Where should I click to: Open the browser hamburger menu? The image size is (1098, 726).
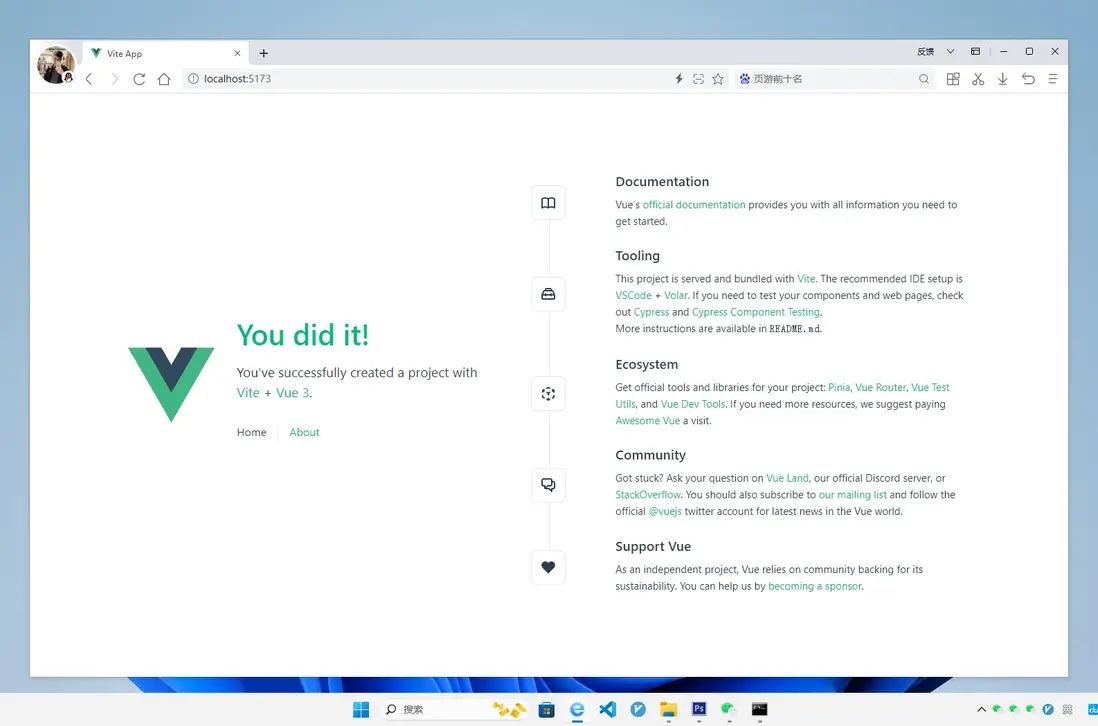tap(1052, 79)
